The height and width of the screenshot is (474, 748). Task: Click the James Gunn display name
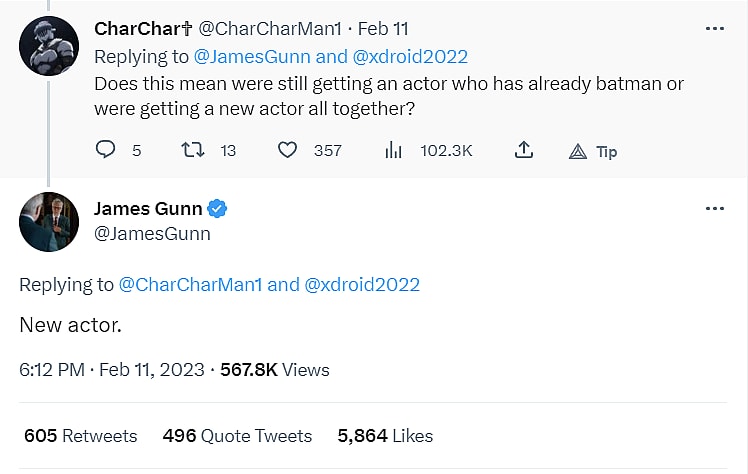click(x=147, y=209)
